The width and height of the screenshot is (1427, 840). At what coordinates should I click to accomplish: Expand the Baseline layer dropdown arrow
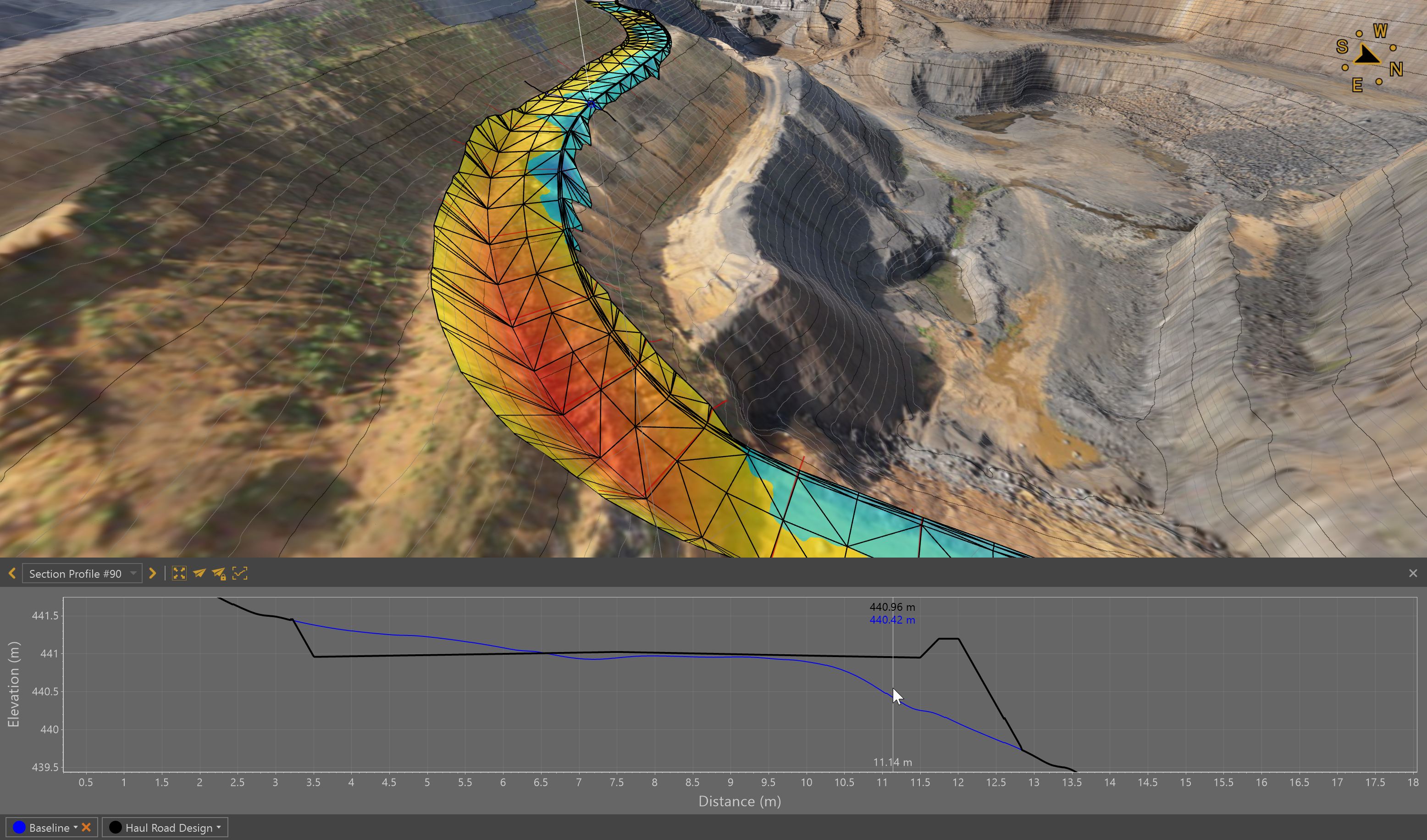[75, 828]
